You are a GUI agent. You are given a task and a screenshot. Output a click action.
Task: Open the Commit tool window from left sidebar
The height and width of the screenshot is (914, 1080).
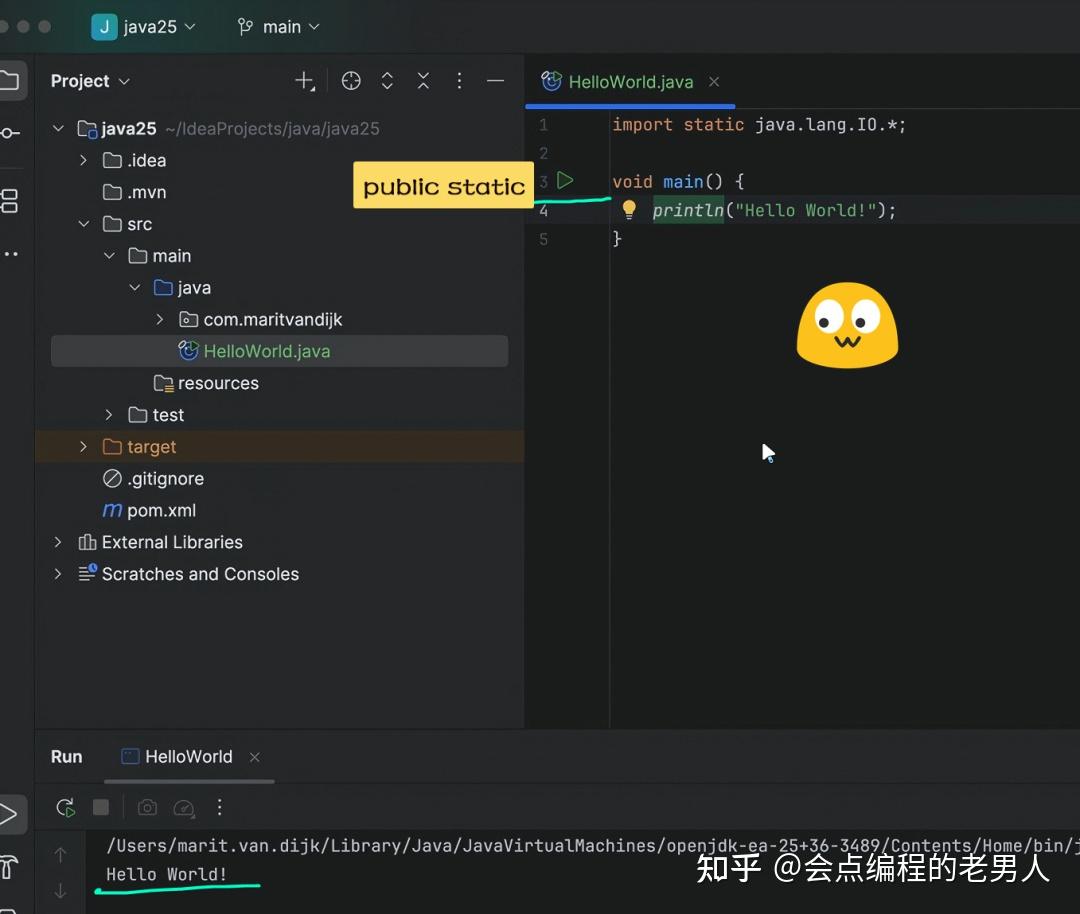[10, 131]
